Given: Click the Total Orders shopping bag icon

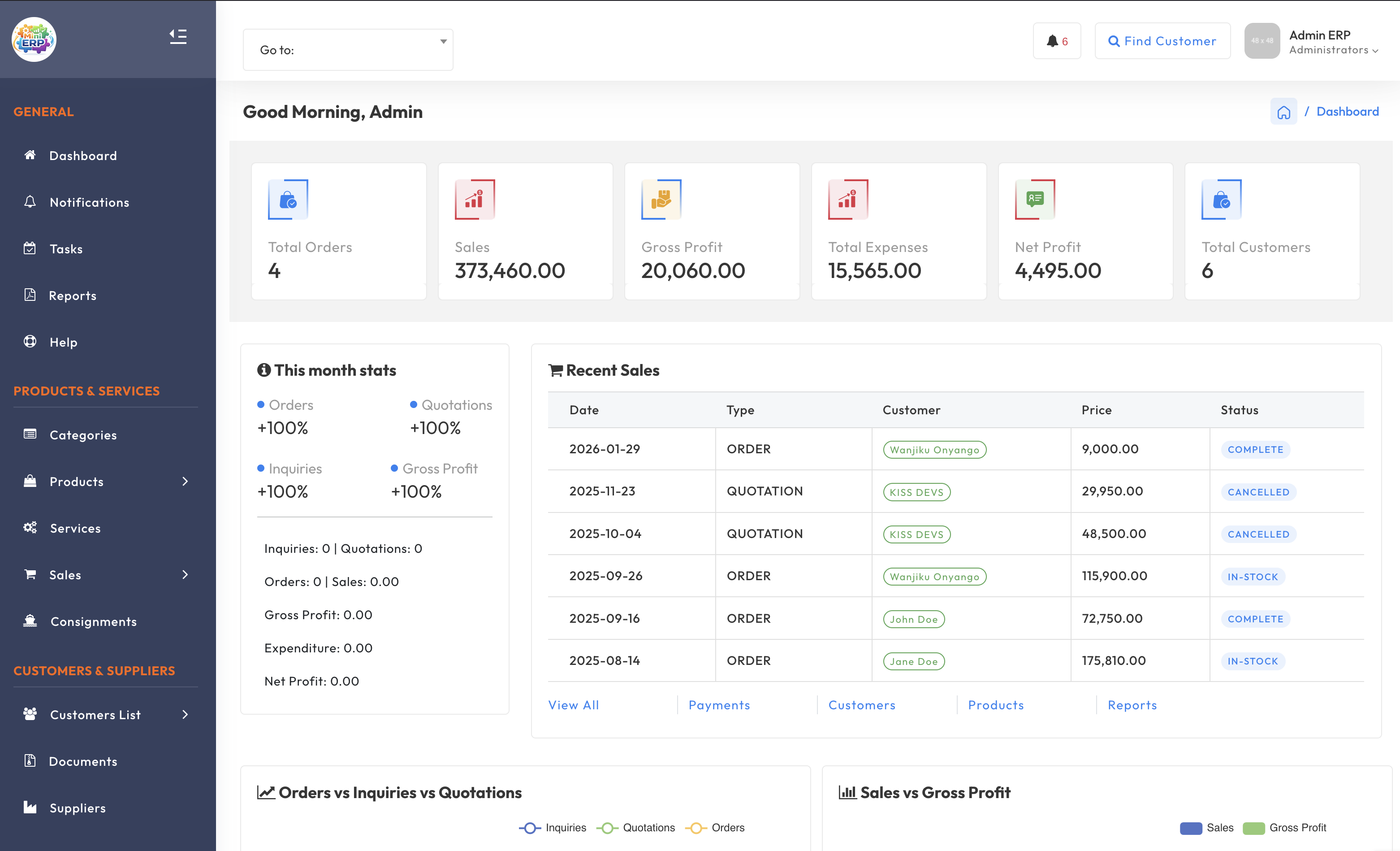Looking at the screenshot, I should coord(288,200).
